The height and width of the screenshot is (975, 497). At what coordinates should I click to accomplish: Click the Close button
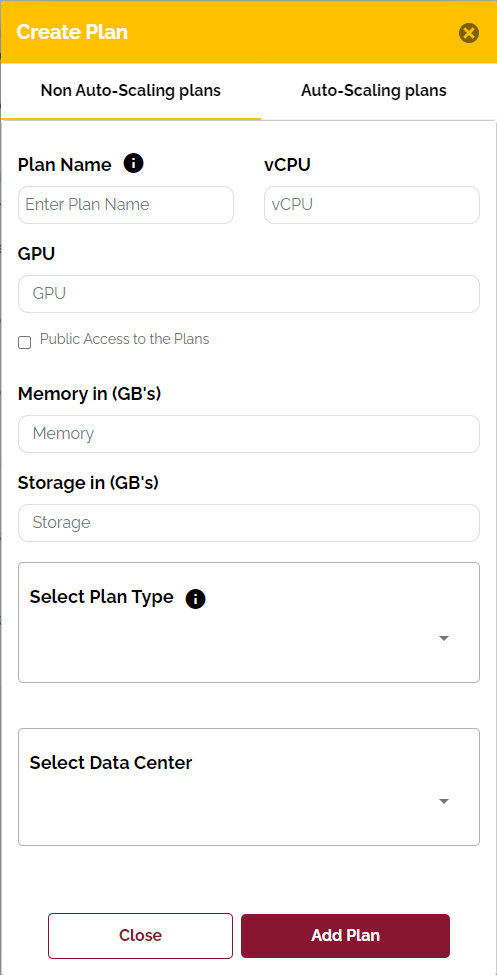coord(141,935)
